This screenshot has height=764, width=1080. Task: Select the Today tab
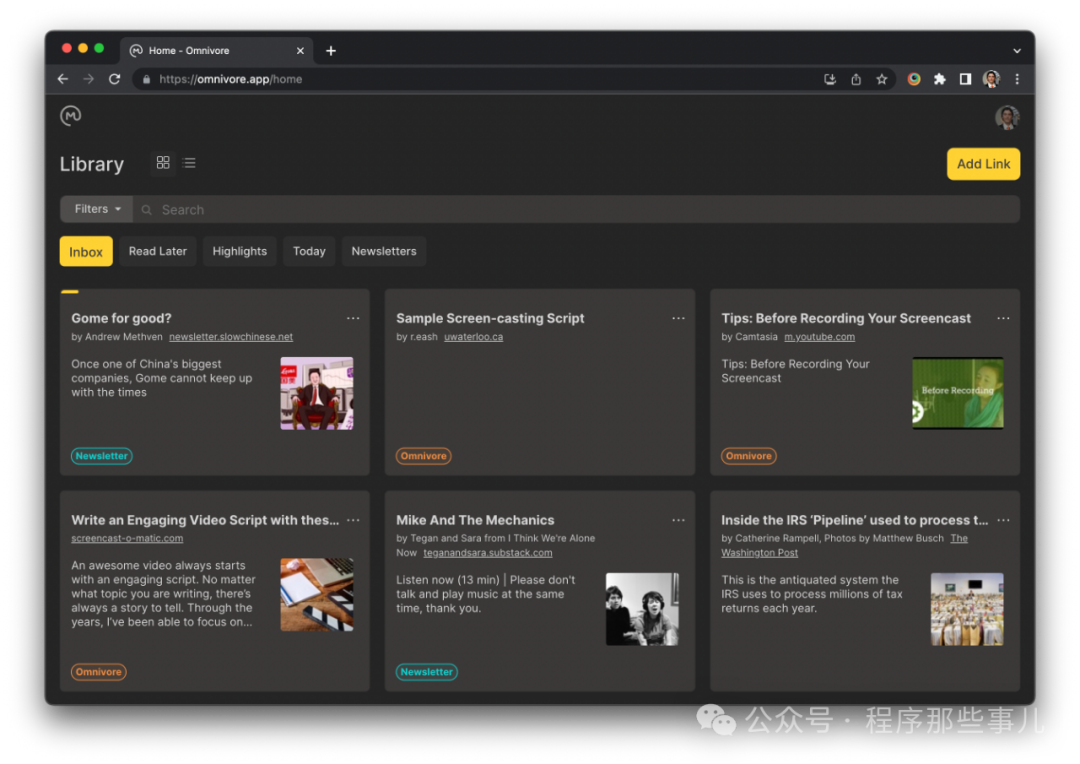tap(309, 251)
